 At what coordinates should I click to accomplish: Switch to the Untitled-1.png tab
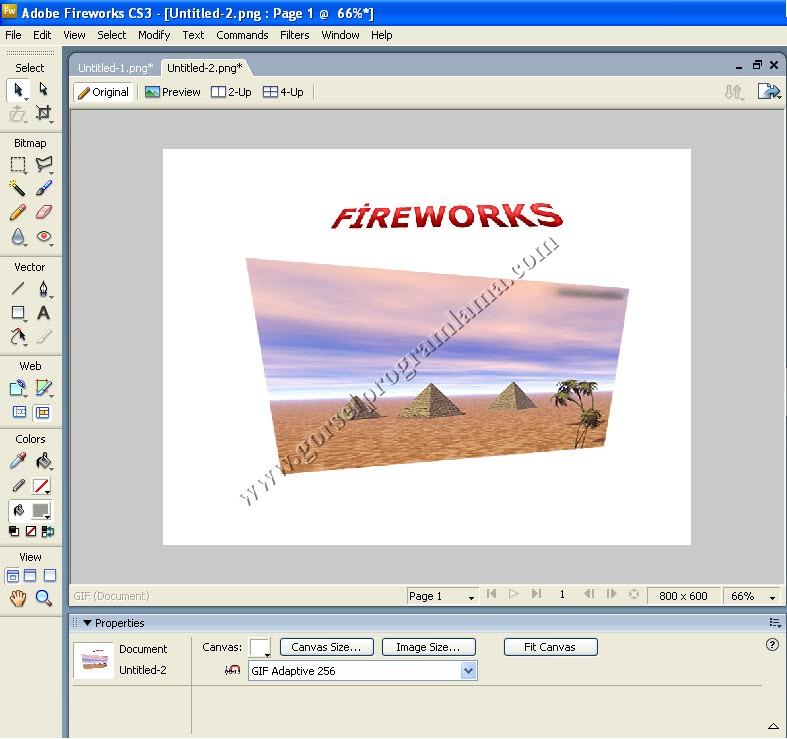(x=115, y=68)
